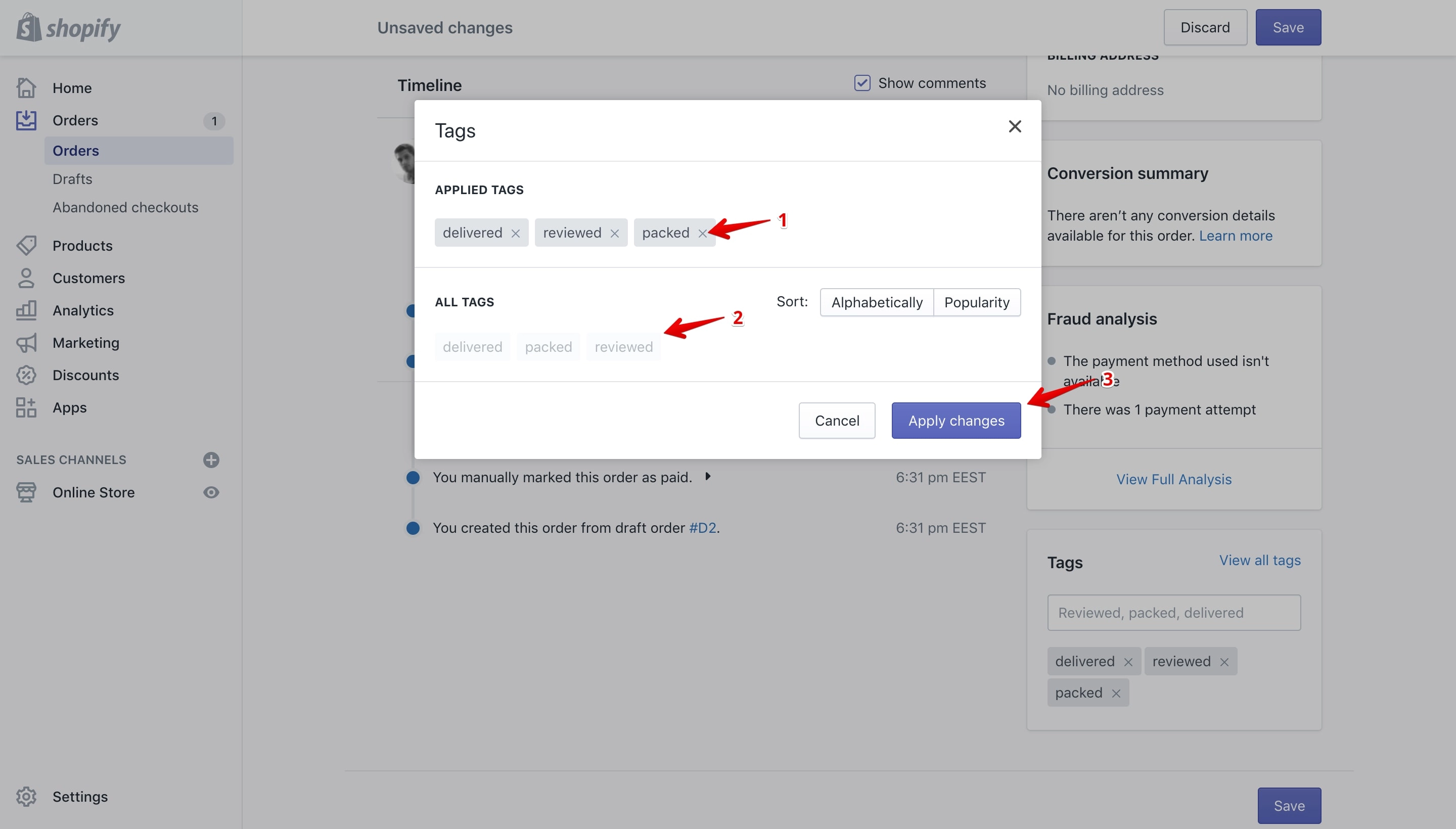Click View all tags link
Image resolution: width=1456 pixels, height=829 pixels.
1260,560
